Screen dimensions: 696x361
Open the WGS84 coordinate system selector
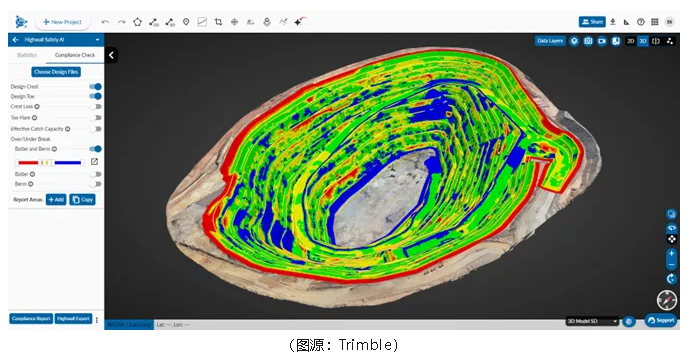click(129, 325)
